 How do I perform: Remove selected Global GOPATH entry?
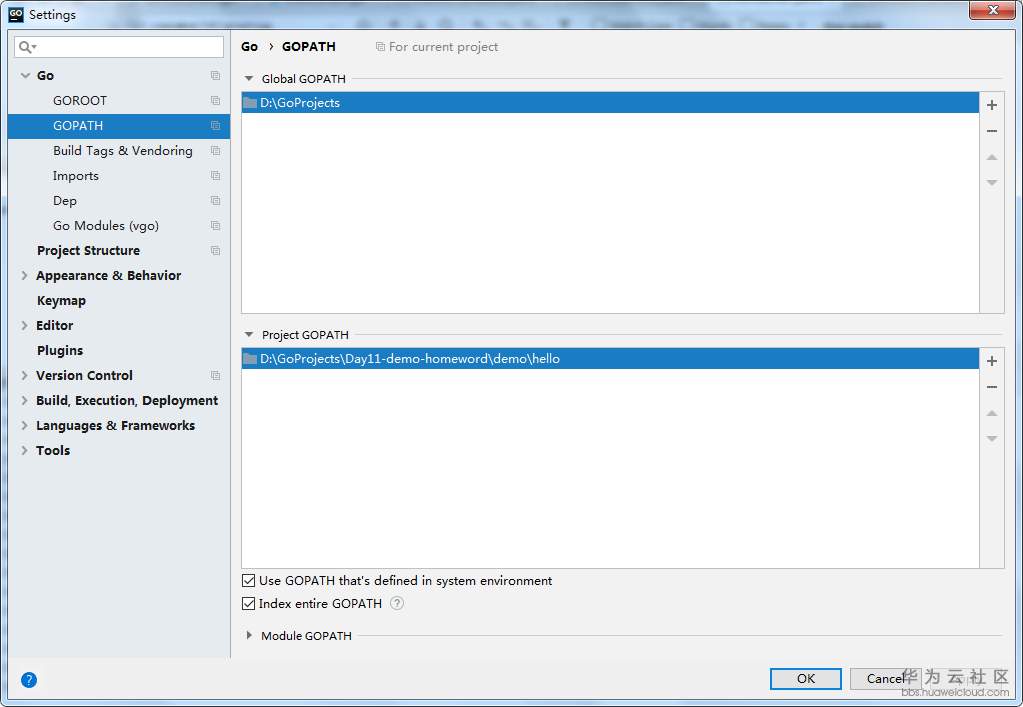click(992, 131)
